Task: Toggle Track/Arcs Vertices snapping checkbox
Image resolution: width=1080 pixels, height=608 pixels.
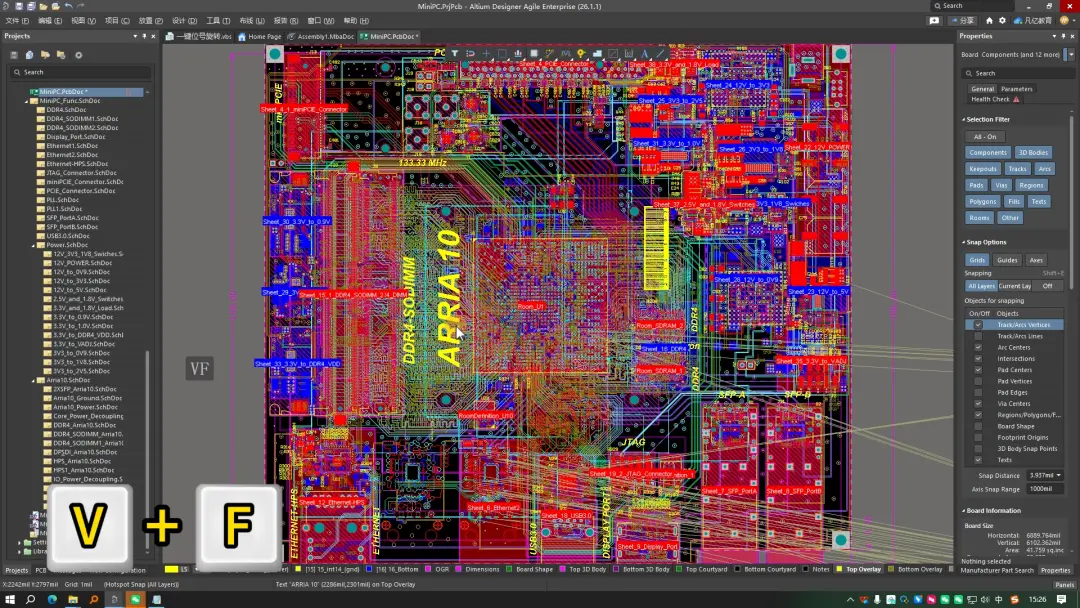Action: pyautogui.click(x=978, y=325)
